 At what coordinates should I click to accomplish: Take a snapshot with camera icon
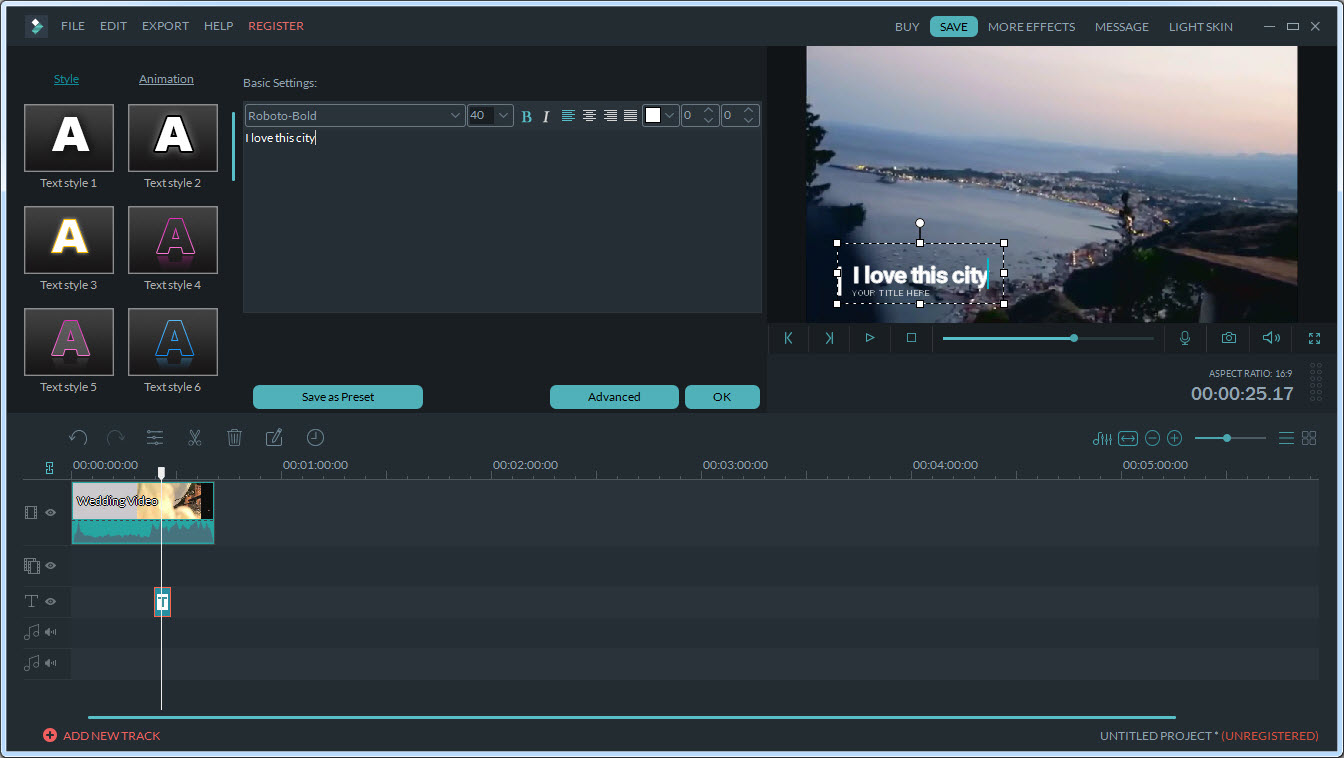[x=1228, y=338]
